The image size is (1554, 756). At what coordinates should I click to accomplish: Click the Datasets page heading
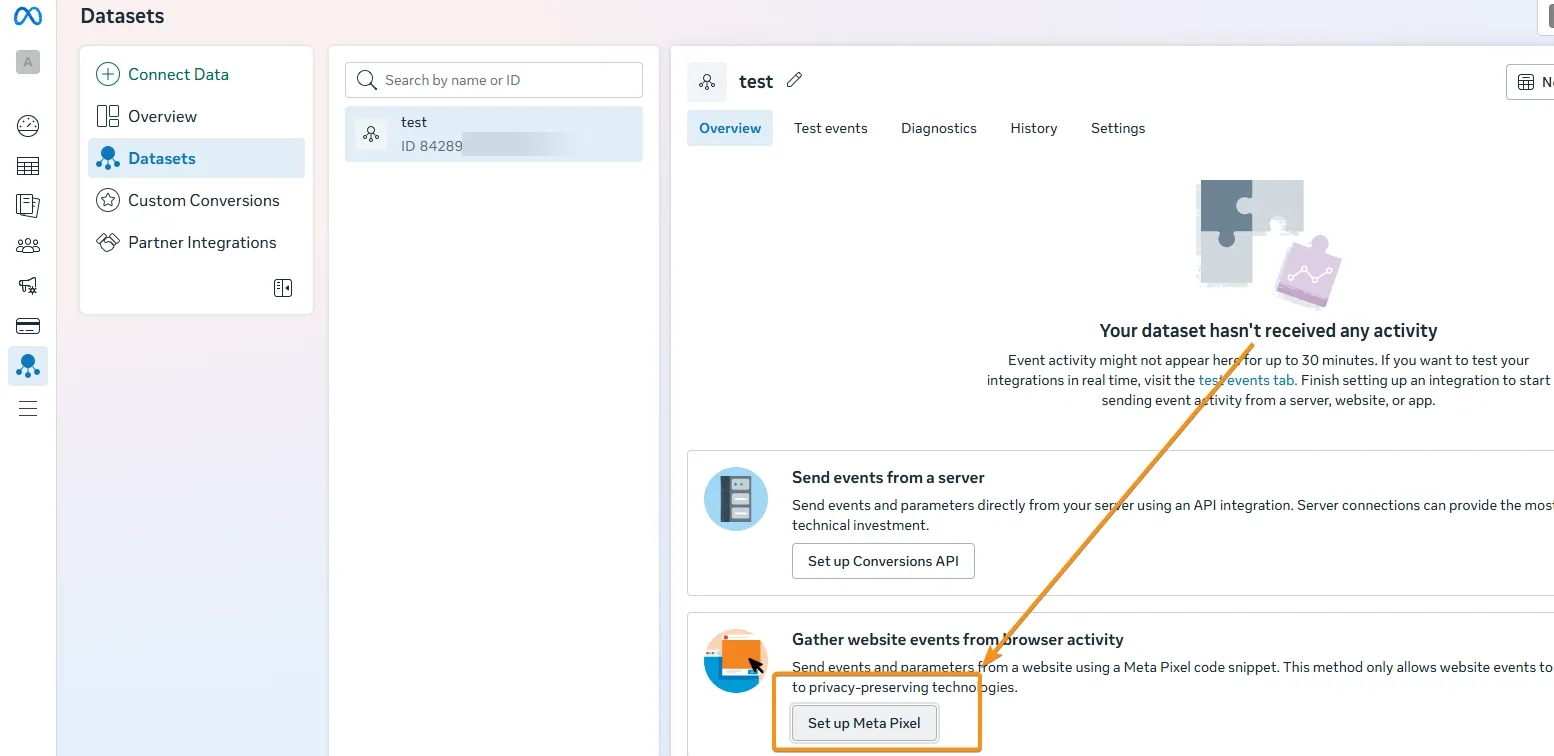point(122,16)
